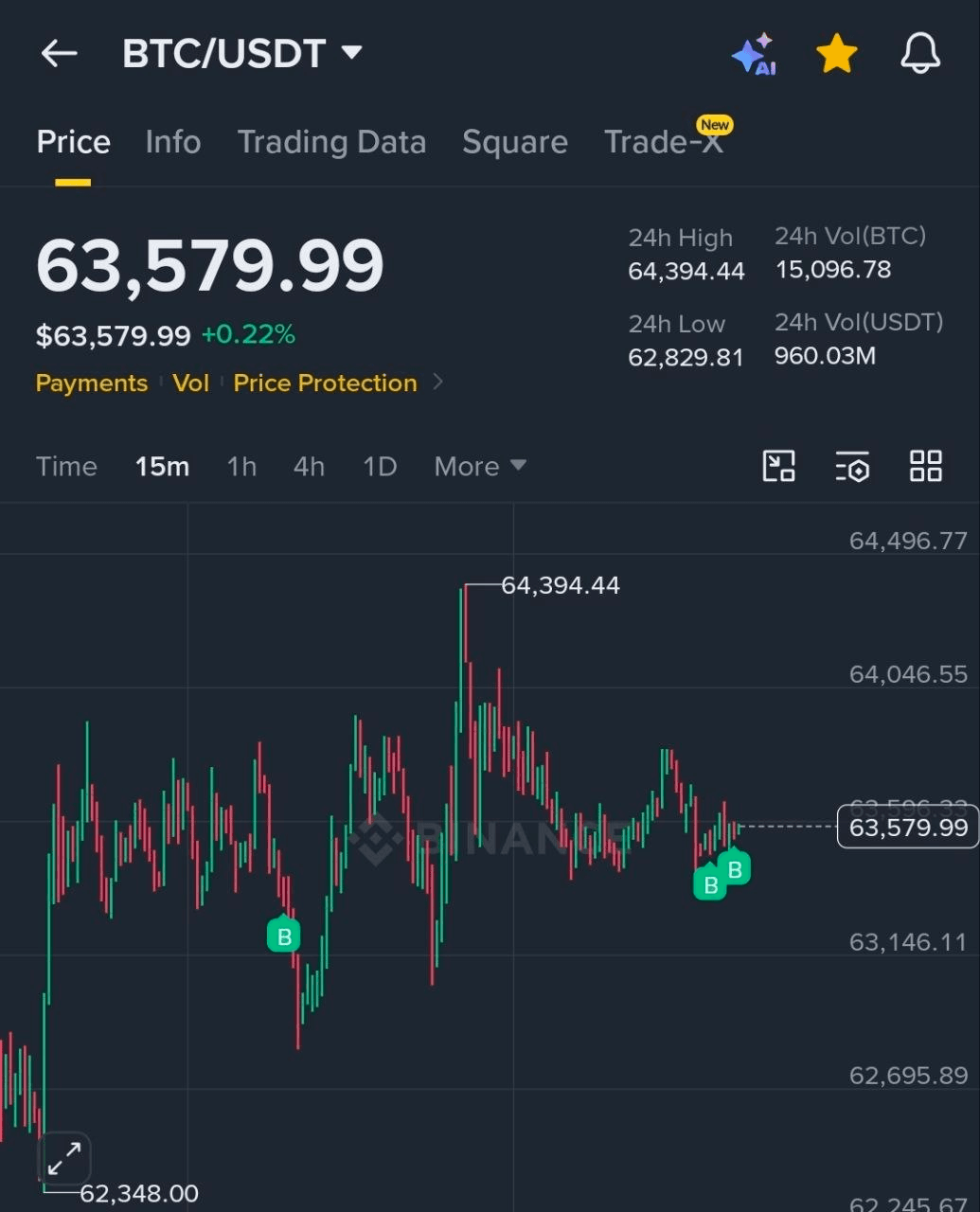980x1212 pixels.
Task: Open the picture-in-picture chart icon
Action: [x=779, y=466]
